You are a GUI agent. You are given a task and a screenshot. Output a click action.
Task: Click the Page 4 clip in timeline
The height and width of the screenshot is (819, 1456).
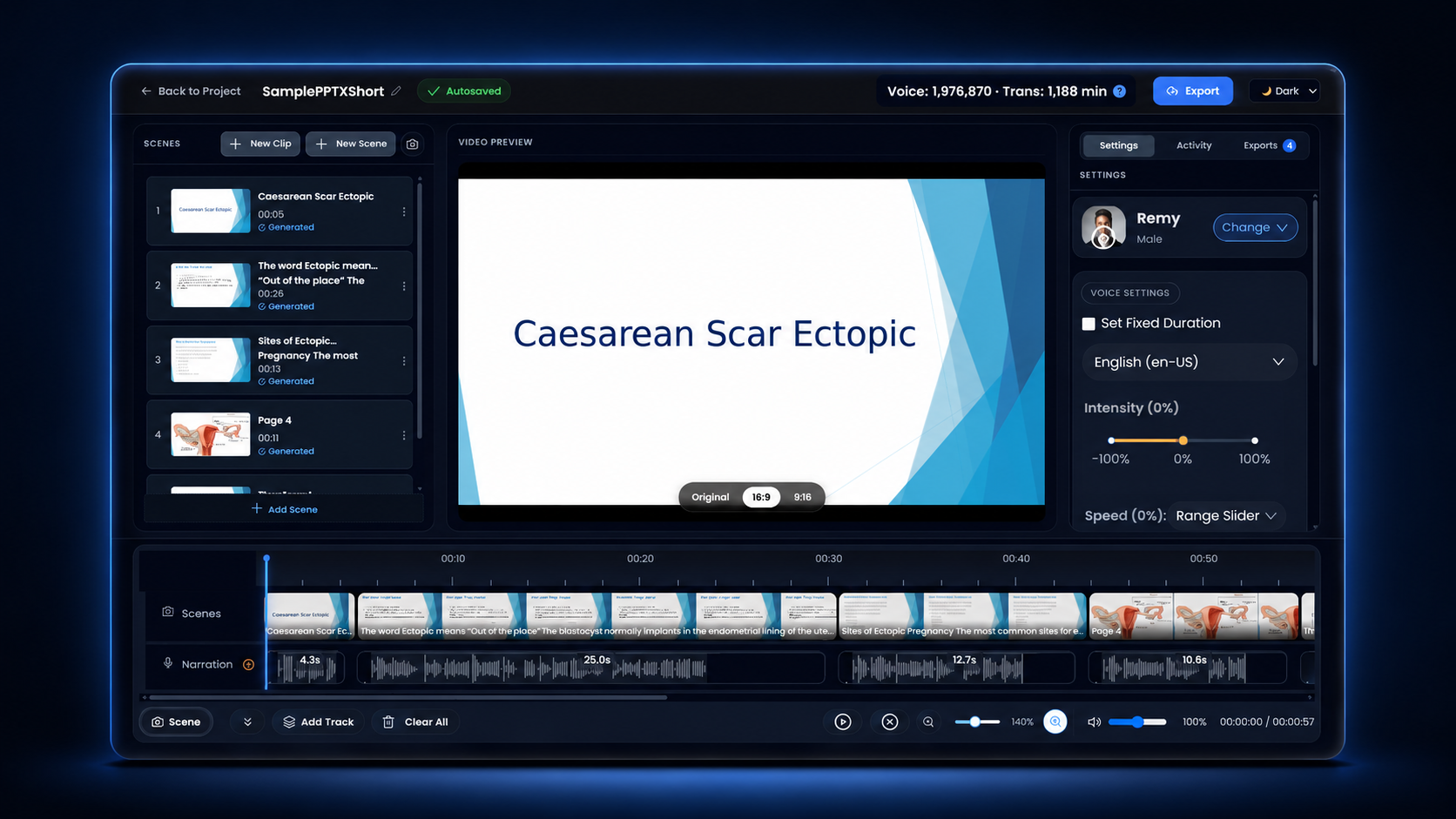[x=1194, y=616]
